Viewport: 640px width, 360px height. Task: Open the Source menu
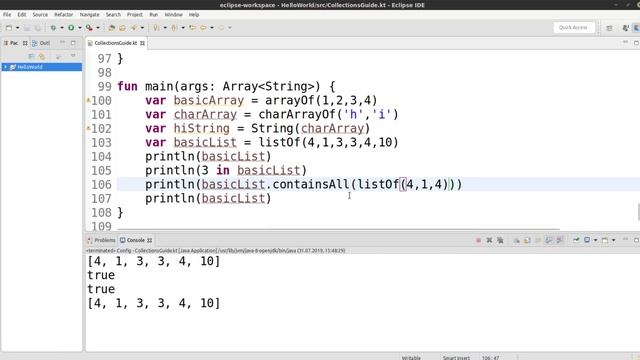pos(40,14)
